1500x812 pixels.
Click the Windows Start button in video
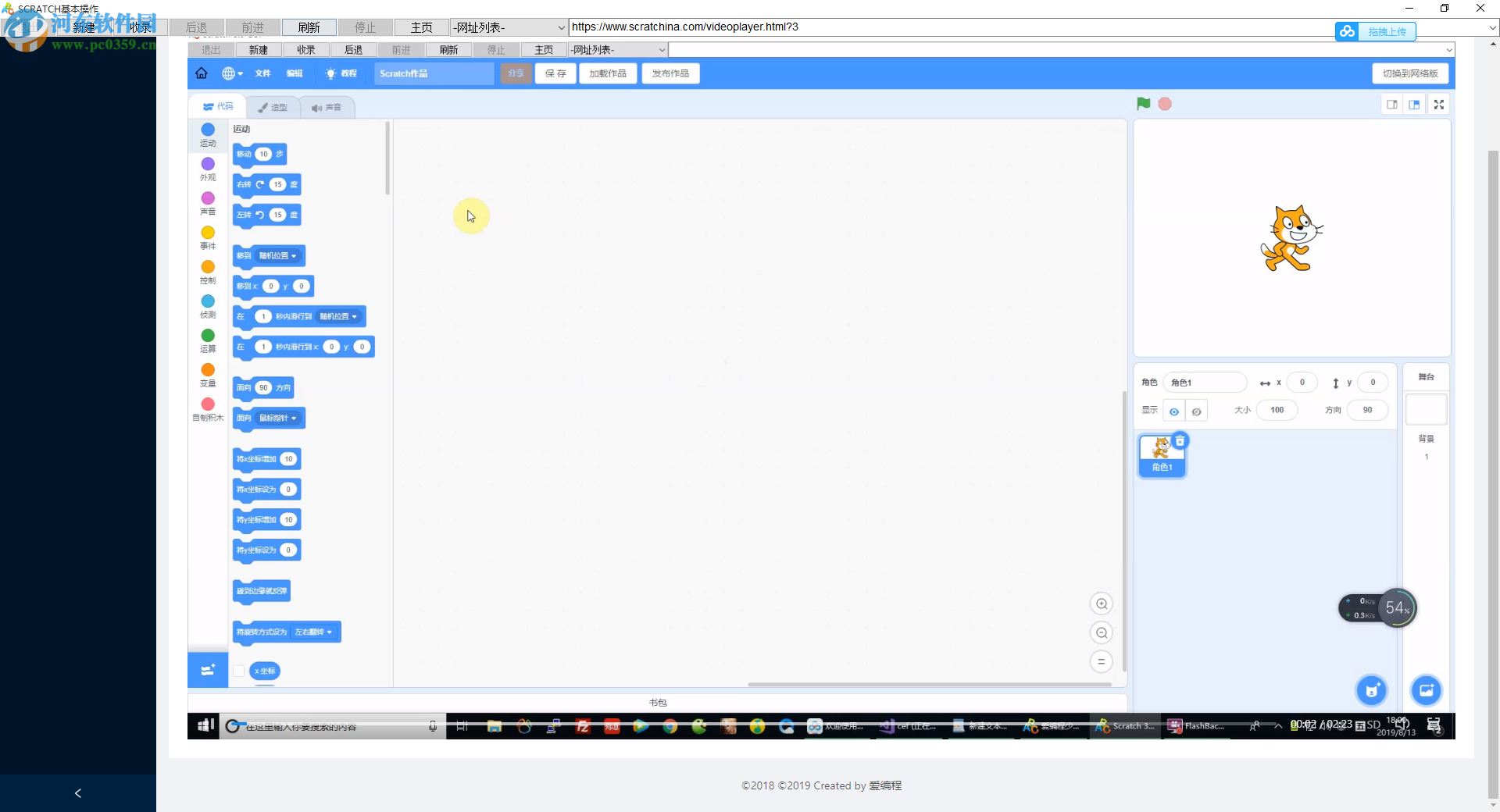pyautogui.click(x=205, y=726)
